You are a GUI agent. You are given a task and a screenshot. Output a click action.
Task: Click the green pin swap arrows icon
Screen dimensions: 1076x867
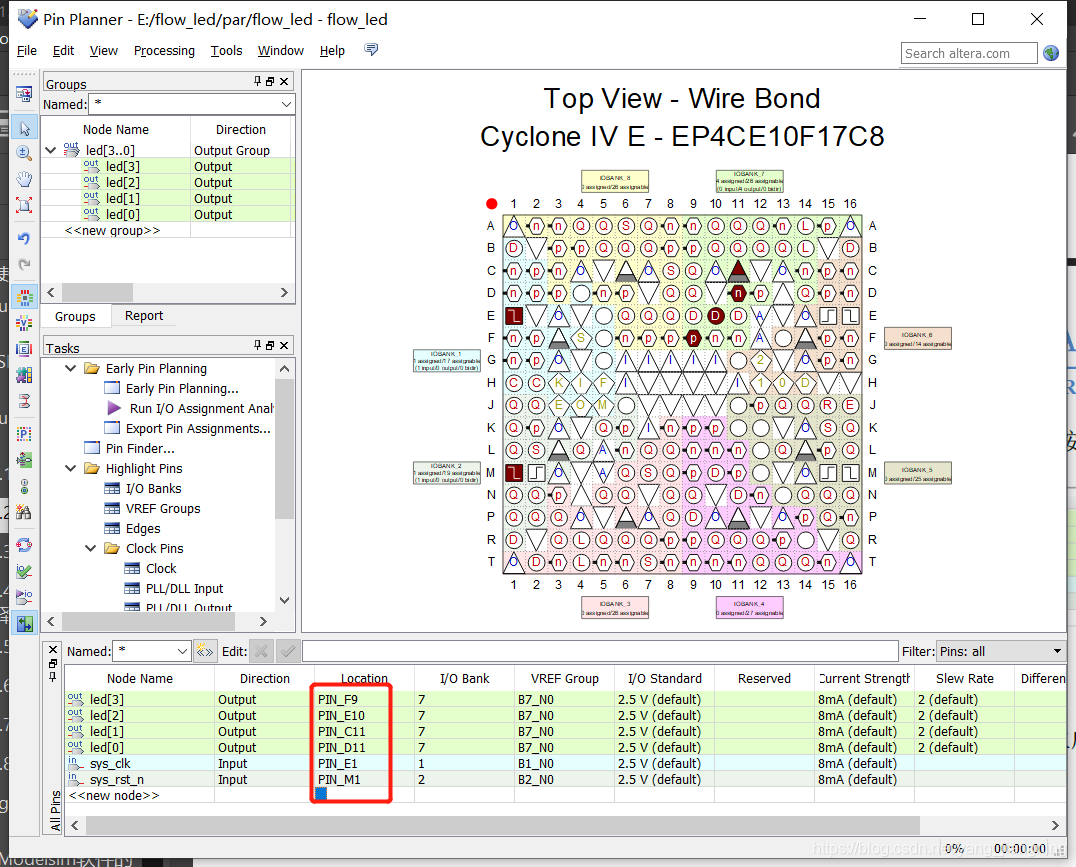pyautogui.click(x=24, y=459)
